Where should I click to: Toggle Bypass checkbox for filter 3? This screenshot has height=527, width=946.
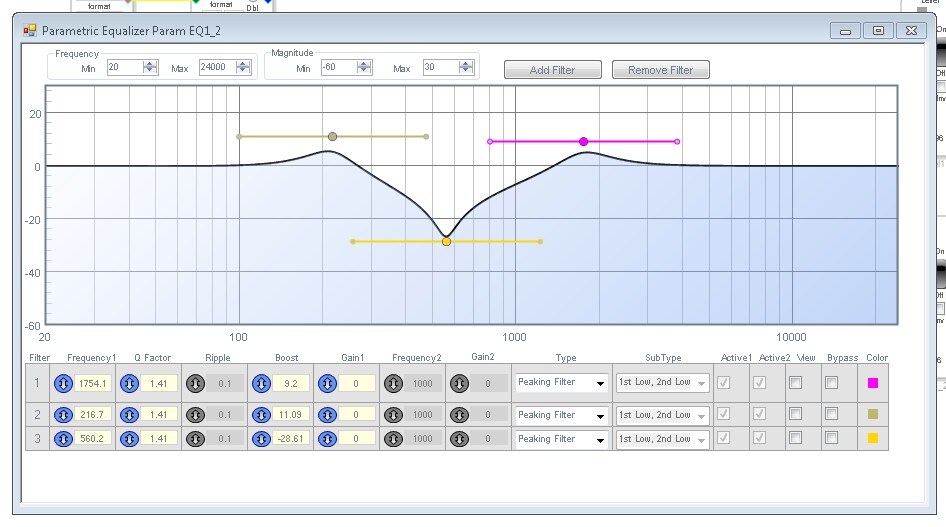click(831, 438)
